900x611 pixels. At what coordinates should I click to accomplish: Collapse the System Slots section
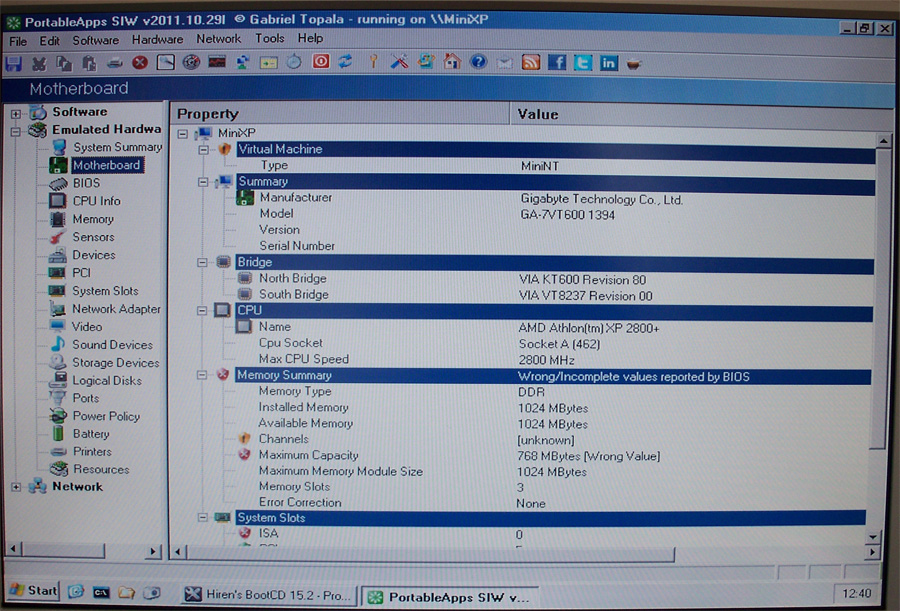(x=203, y=517)
